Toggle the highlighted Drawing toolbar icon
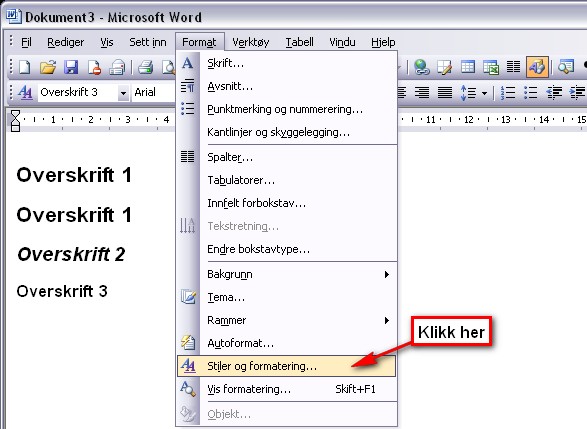Screen dimensions: 587x429 point(537,67)
